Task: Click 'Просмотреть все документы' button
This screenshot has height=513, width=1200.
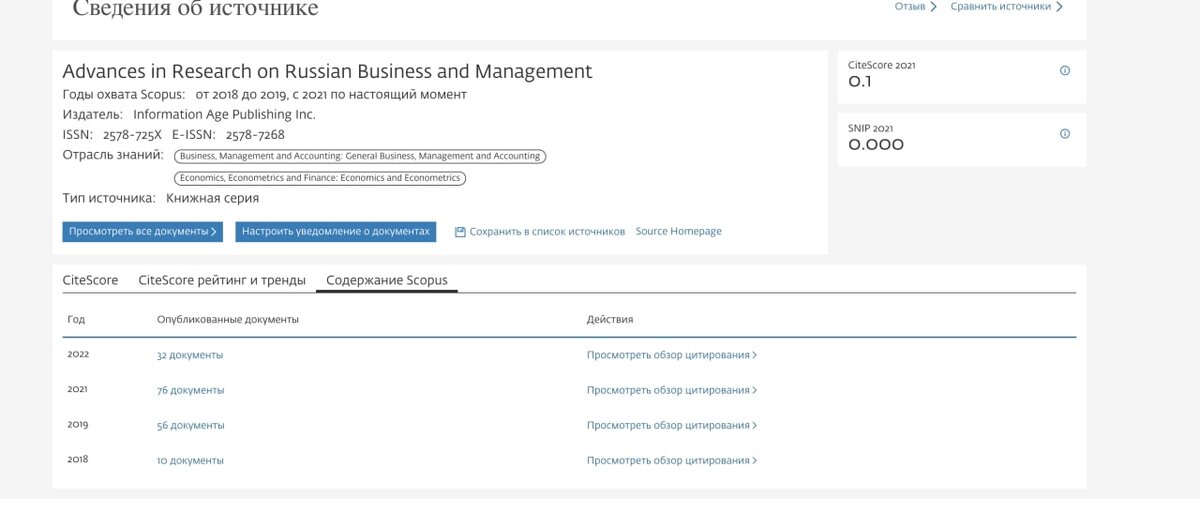Action: coord(143,231)
